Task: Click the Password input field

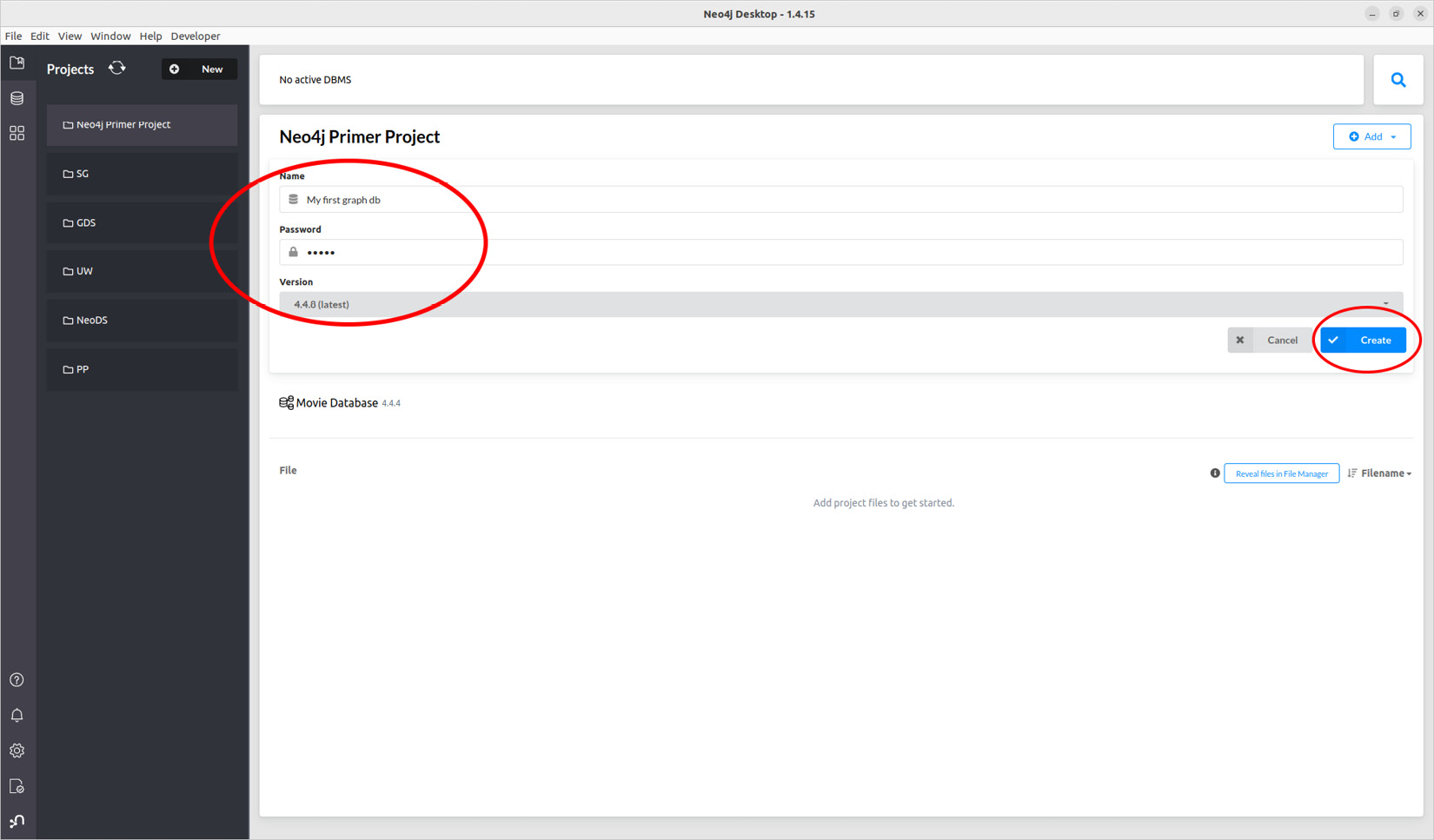Action: click(x=840, y=252)
